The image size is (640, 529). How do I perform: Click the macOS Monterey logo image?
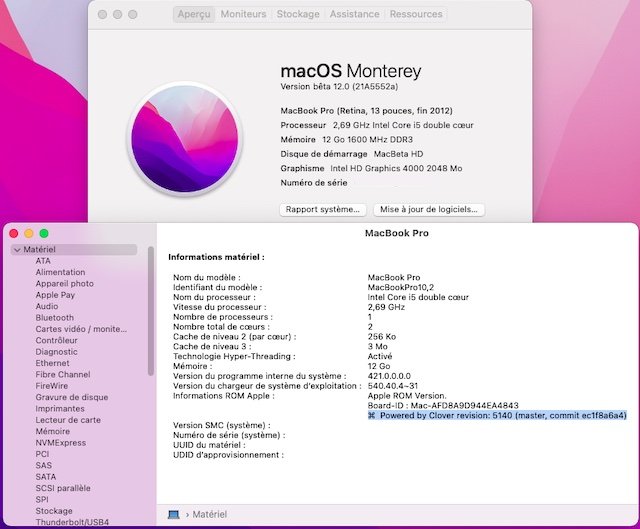pos(185,139)
